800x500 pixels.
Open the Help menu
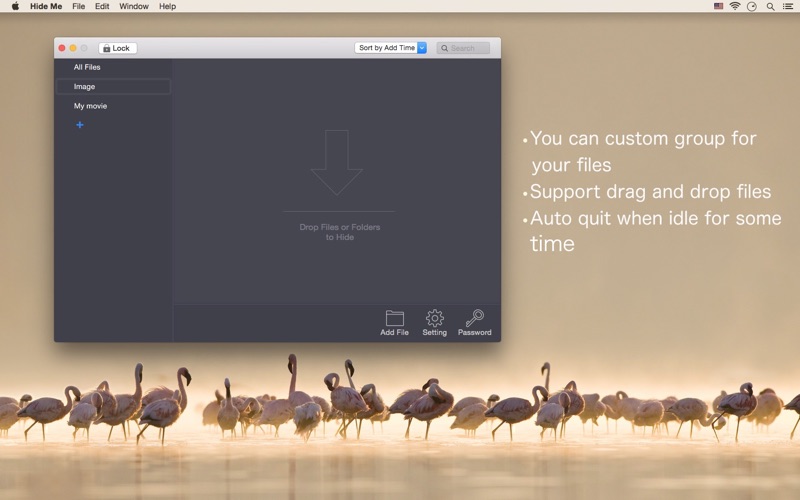click(x=167, y=6)
